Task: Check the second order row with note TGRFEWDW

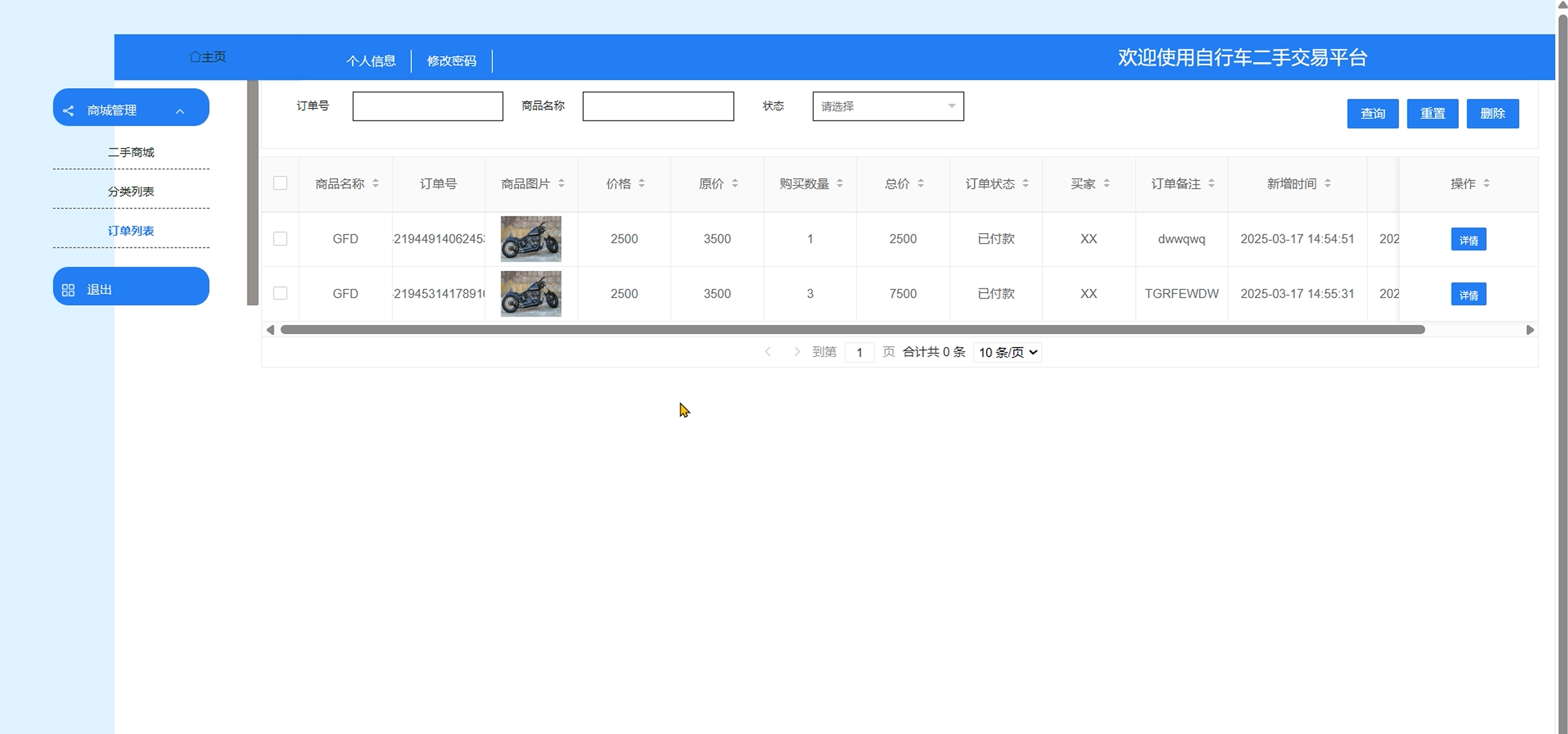Action: point(280,294)
